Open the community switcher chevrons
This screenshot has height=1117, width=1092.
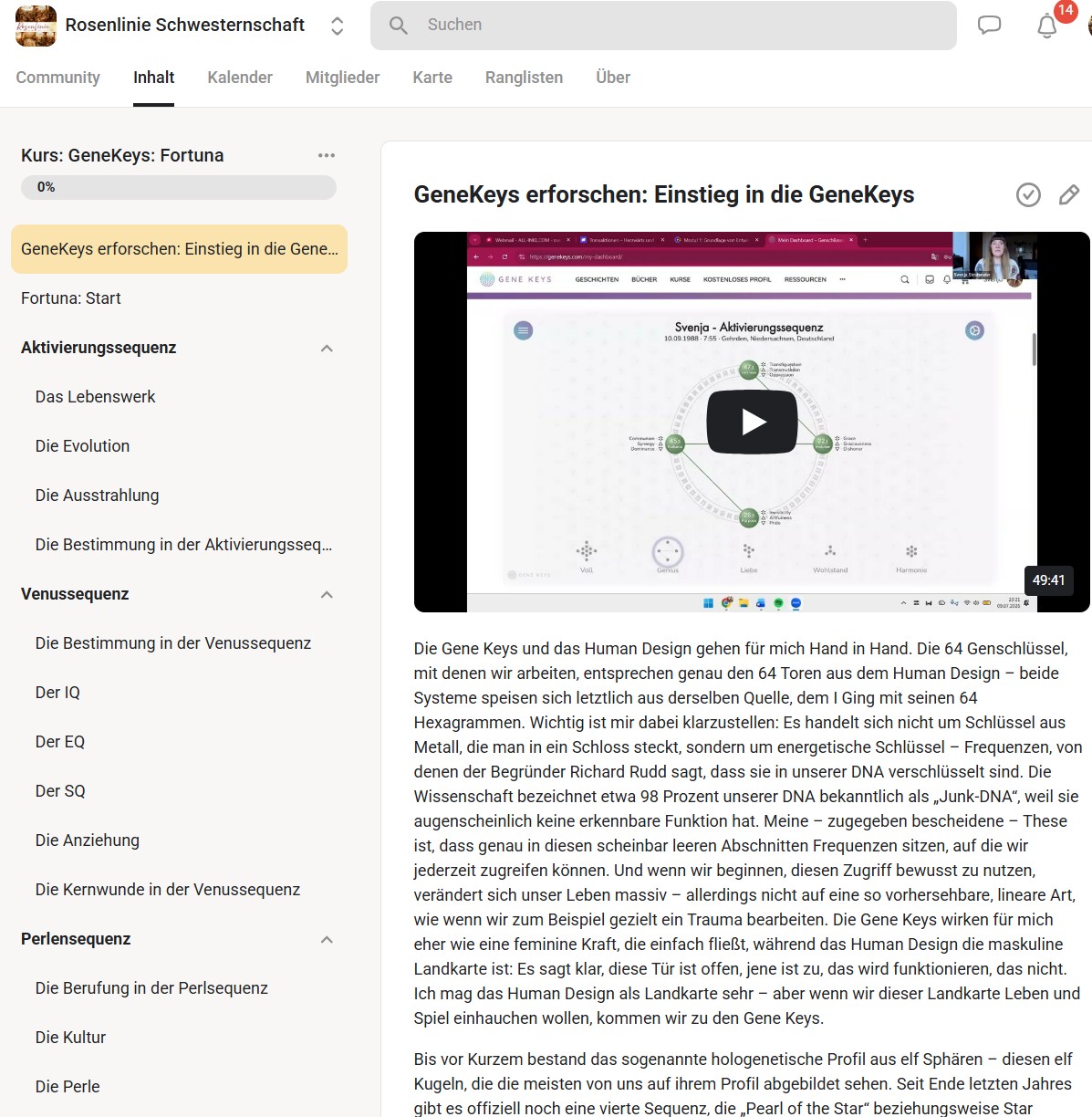point(338,26)
